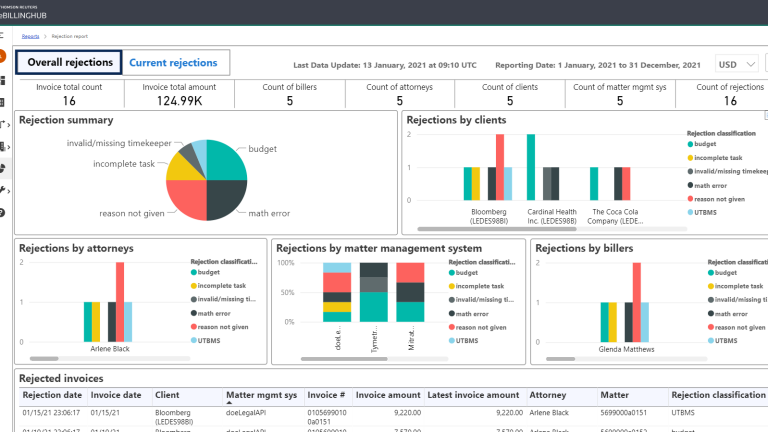
Task: Click the orange user avatar icon
Action: 2,56
